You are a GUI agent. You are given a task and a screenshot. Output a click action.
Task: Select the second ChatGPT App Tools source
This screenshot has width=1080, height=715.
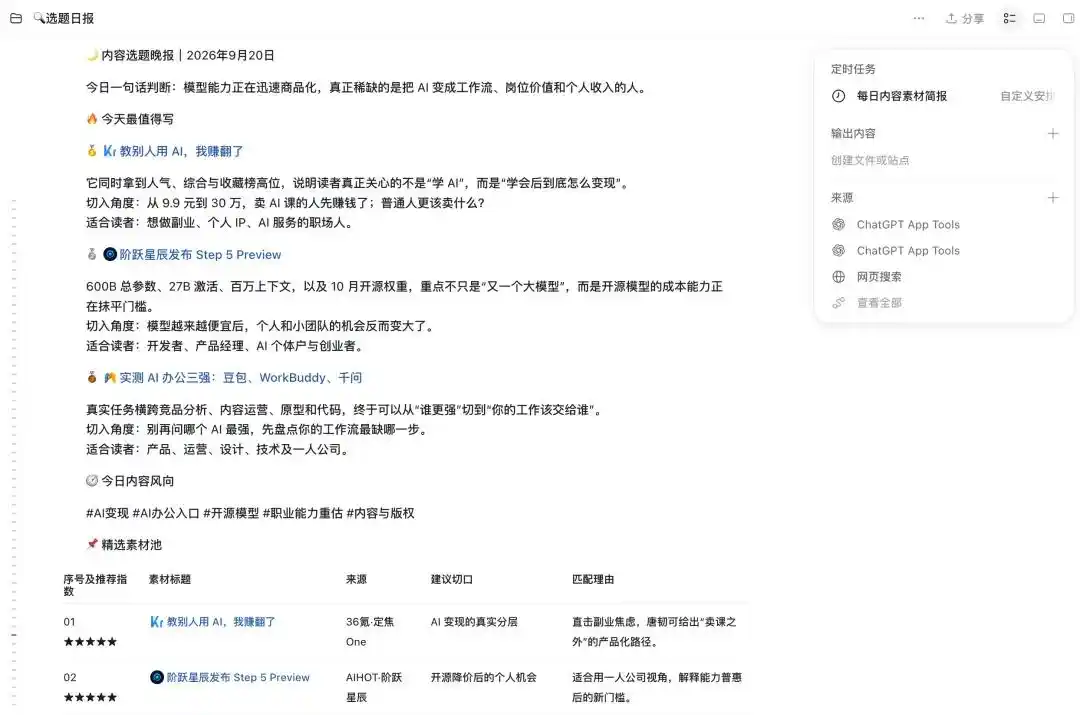[908, 251]
